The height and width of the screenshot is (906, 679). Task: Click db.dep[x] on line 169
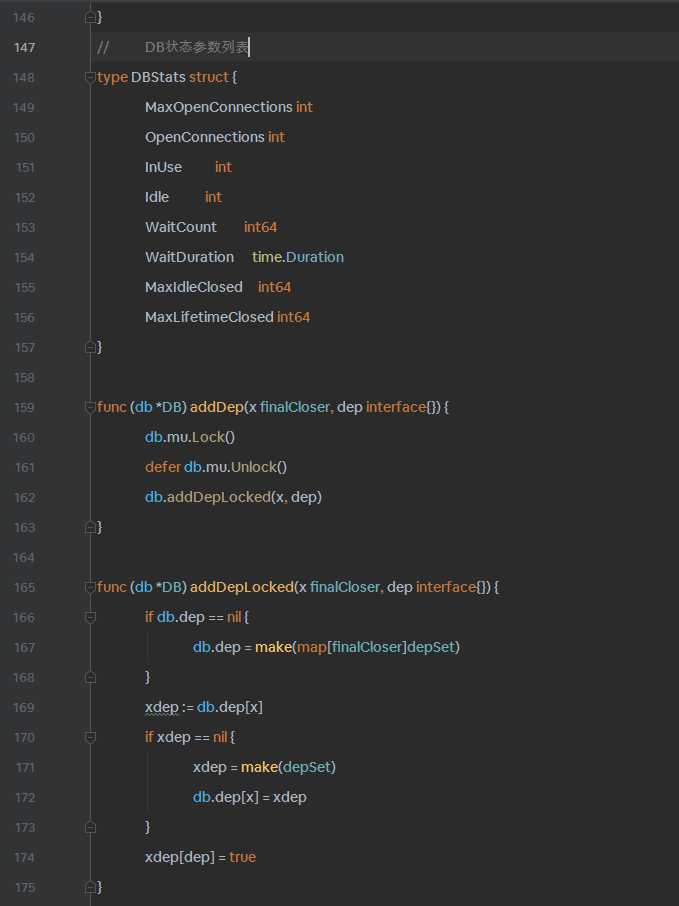(x=229, y=708)
